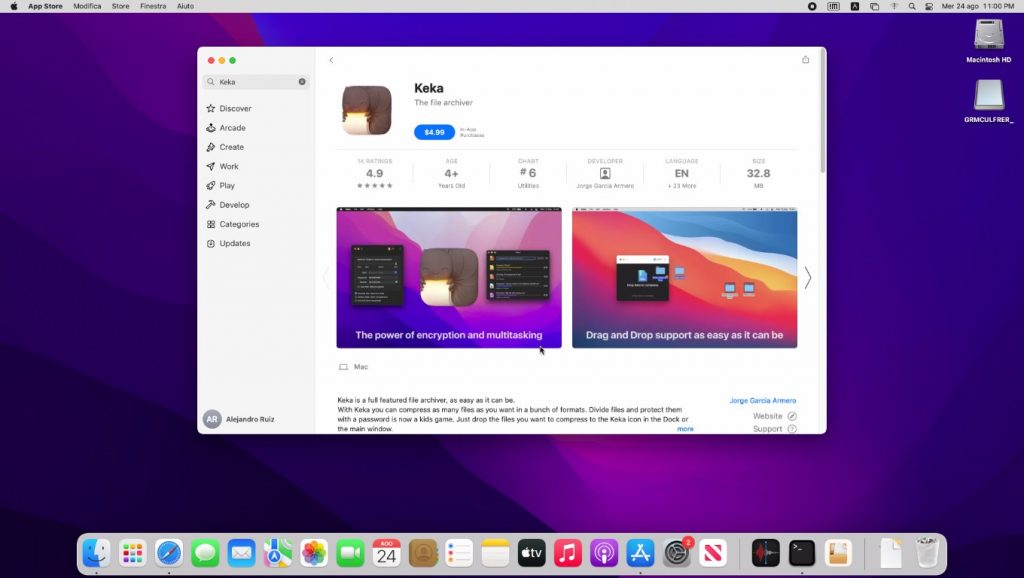The width and height of the screenshot is (1024, 578).
Task: Show Updates in the sidebar
Action: [235, 243]
